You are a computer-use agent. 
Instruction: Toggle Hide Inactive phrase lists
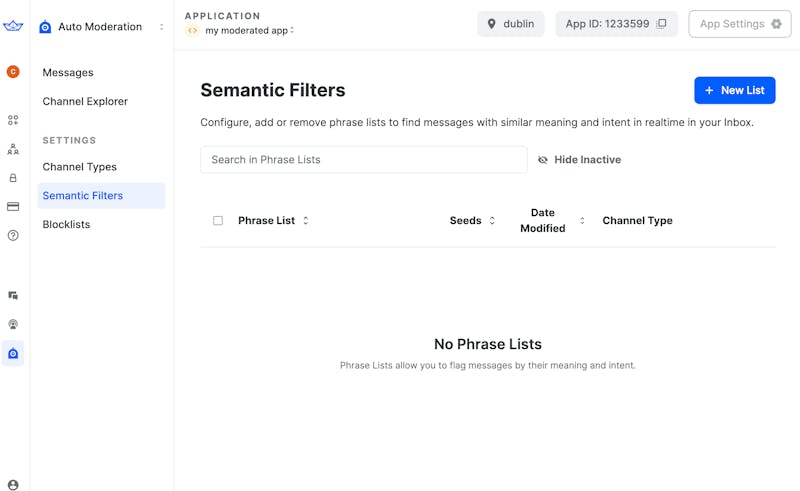[579, 160]
